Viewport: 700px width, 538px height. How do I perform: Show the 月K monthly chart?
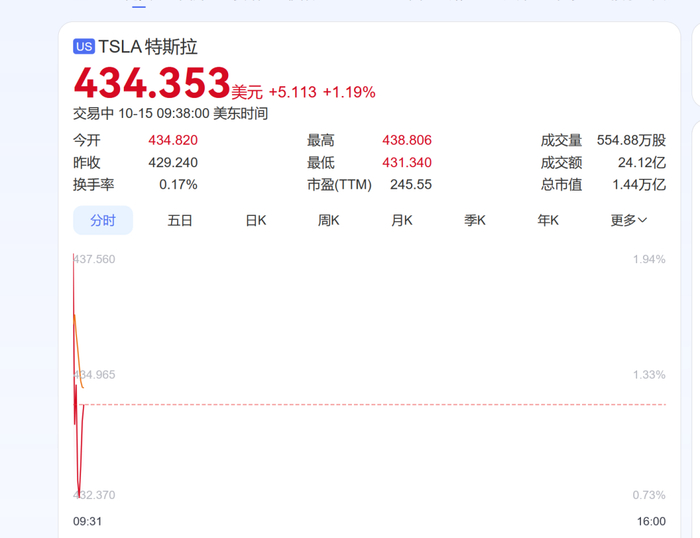402,220
